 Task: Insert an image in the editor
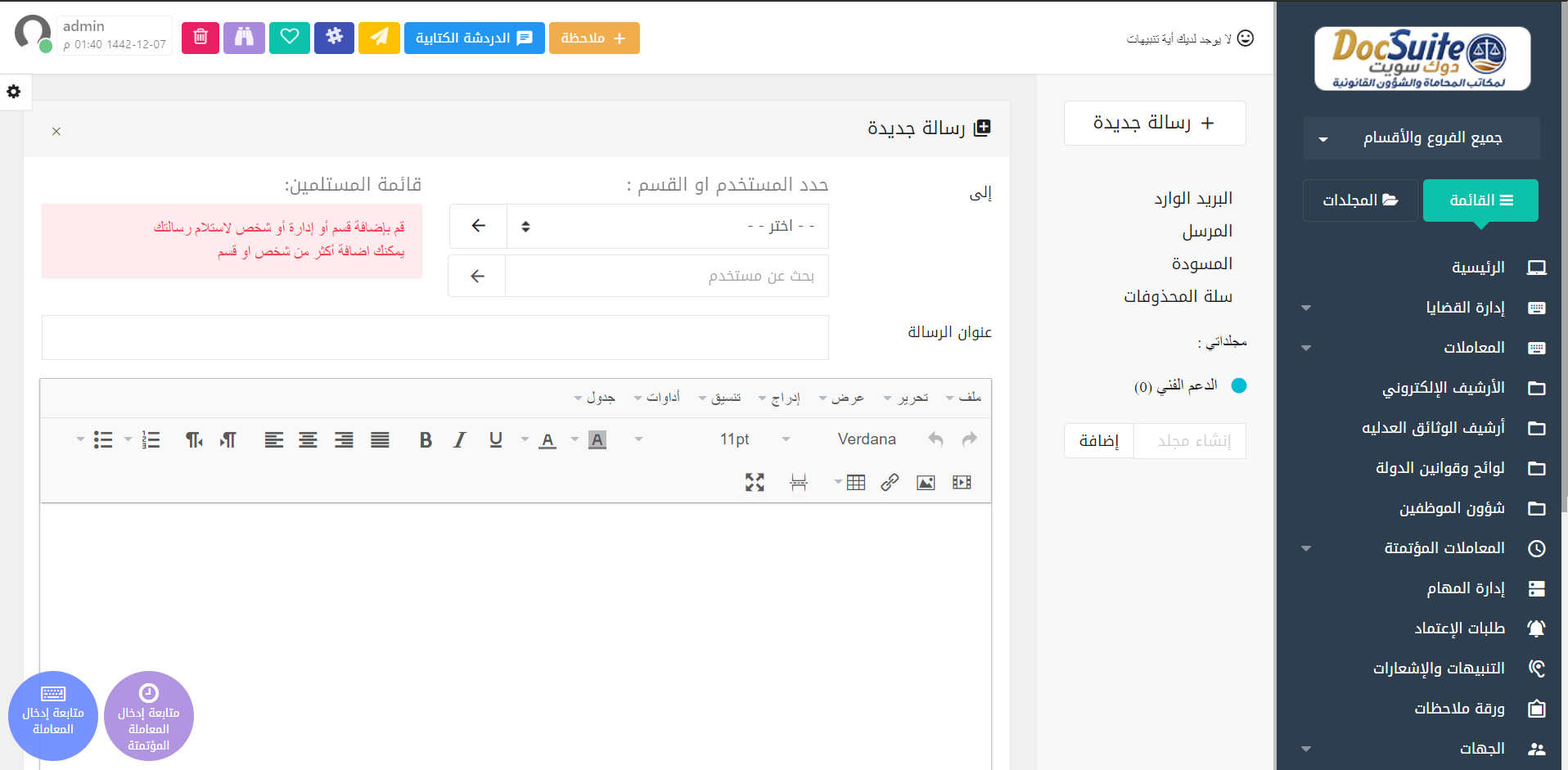(x=926, y=483)
